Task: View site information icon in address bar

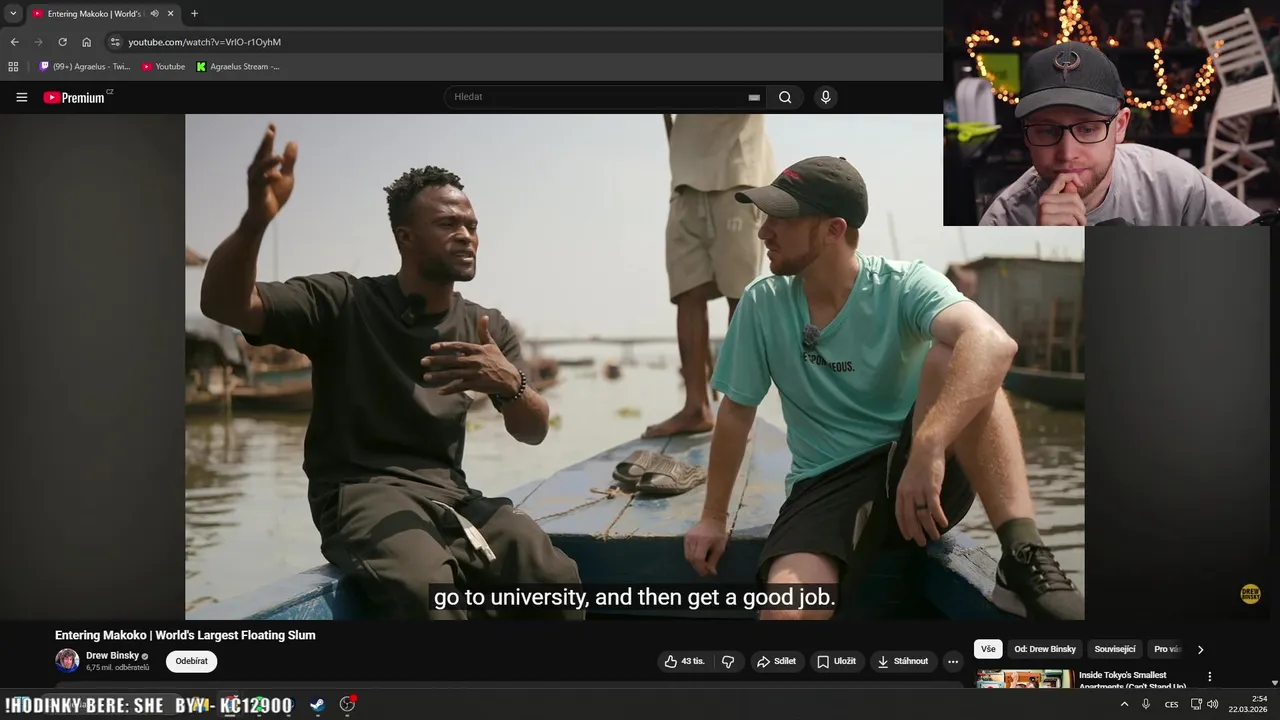Action: coord(115,42)
